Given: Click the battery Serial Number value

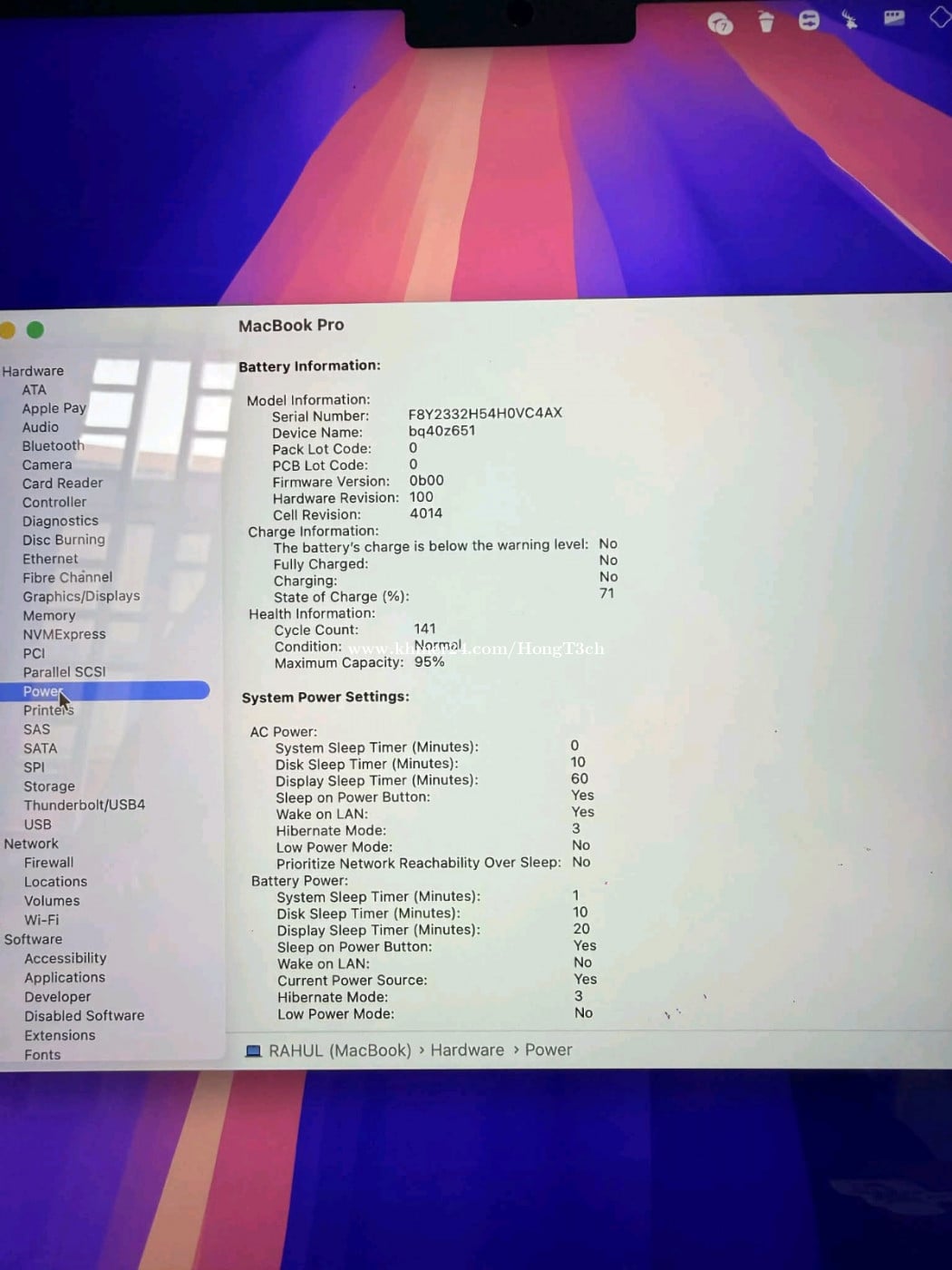Looking at the screenshot, I should click(485, 414).
